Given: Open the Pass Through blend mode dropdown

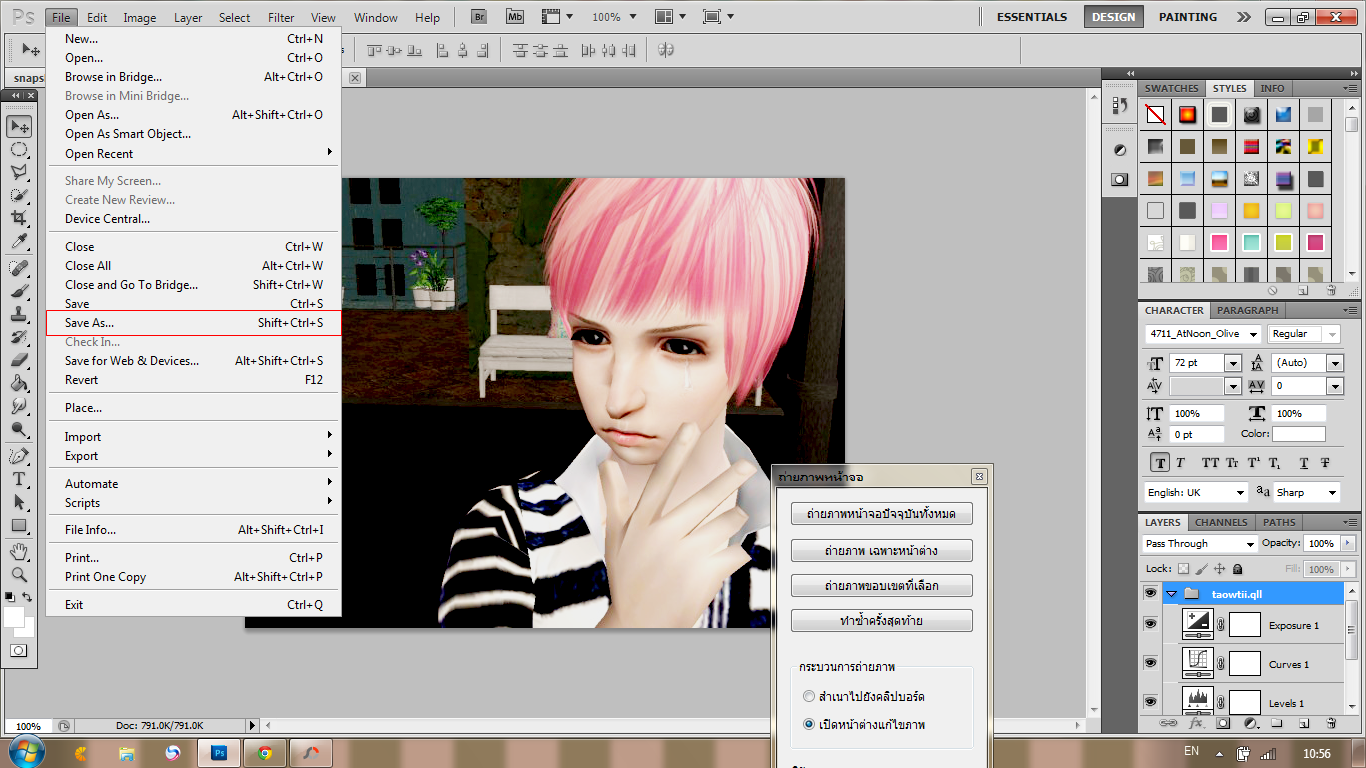Looking at the screenshot, I should (1199, 544).
